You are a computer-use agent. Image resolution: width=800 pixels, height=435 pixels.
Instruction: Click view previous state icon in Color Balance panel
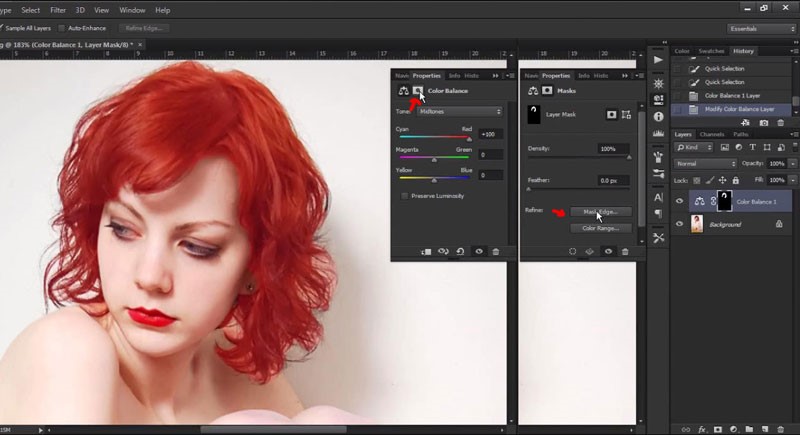(443, 251)
